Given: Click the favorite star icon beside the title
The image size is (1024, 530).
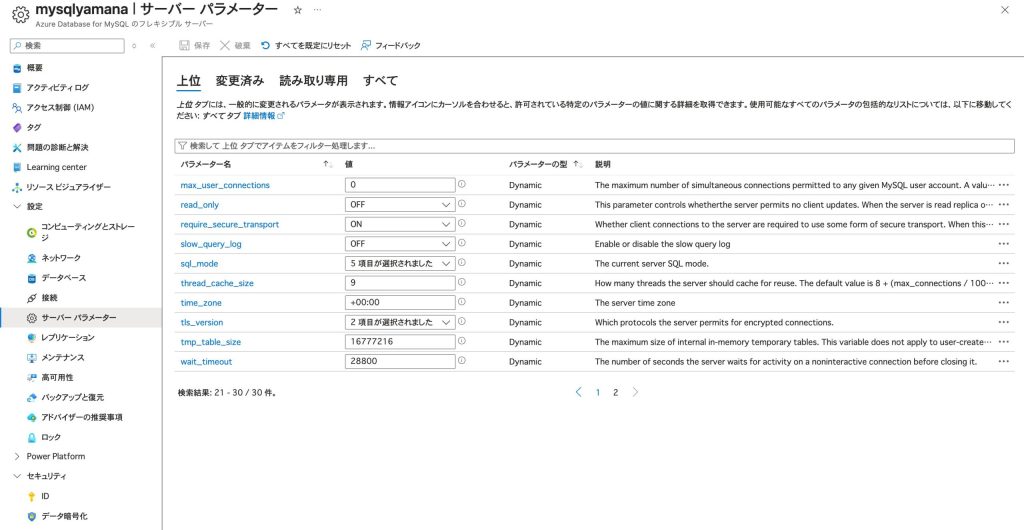Looking at the screenshot, I should tap(297, 9).
